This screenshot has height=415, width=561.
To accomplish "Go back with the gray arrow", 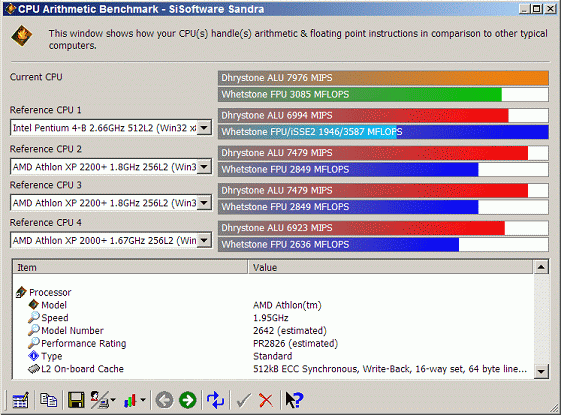I will [164, 400].
